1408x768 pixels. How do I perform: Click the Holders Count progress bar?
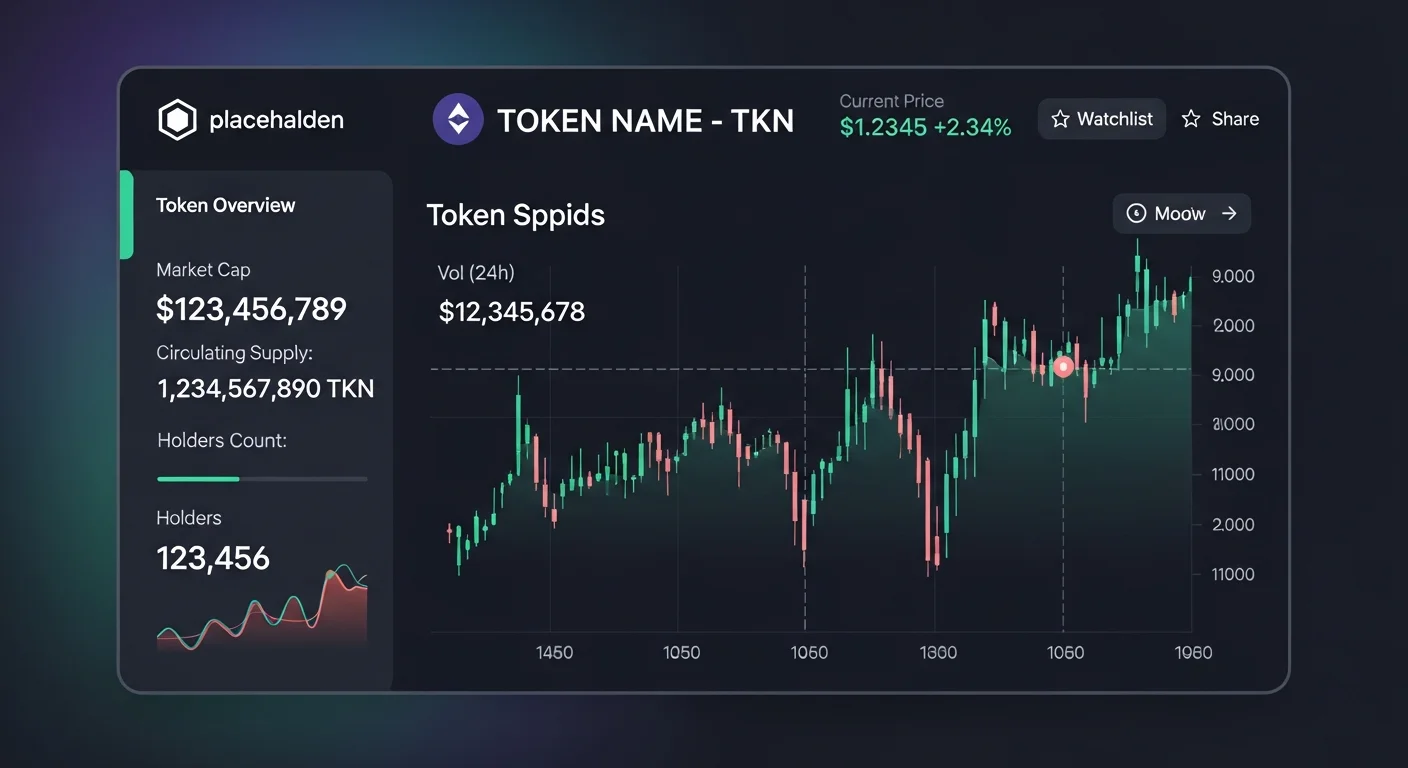coord(262,479)
